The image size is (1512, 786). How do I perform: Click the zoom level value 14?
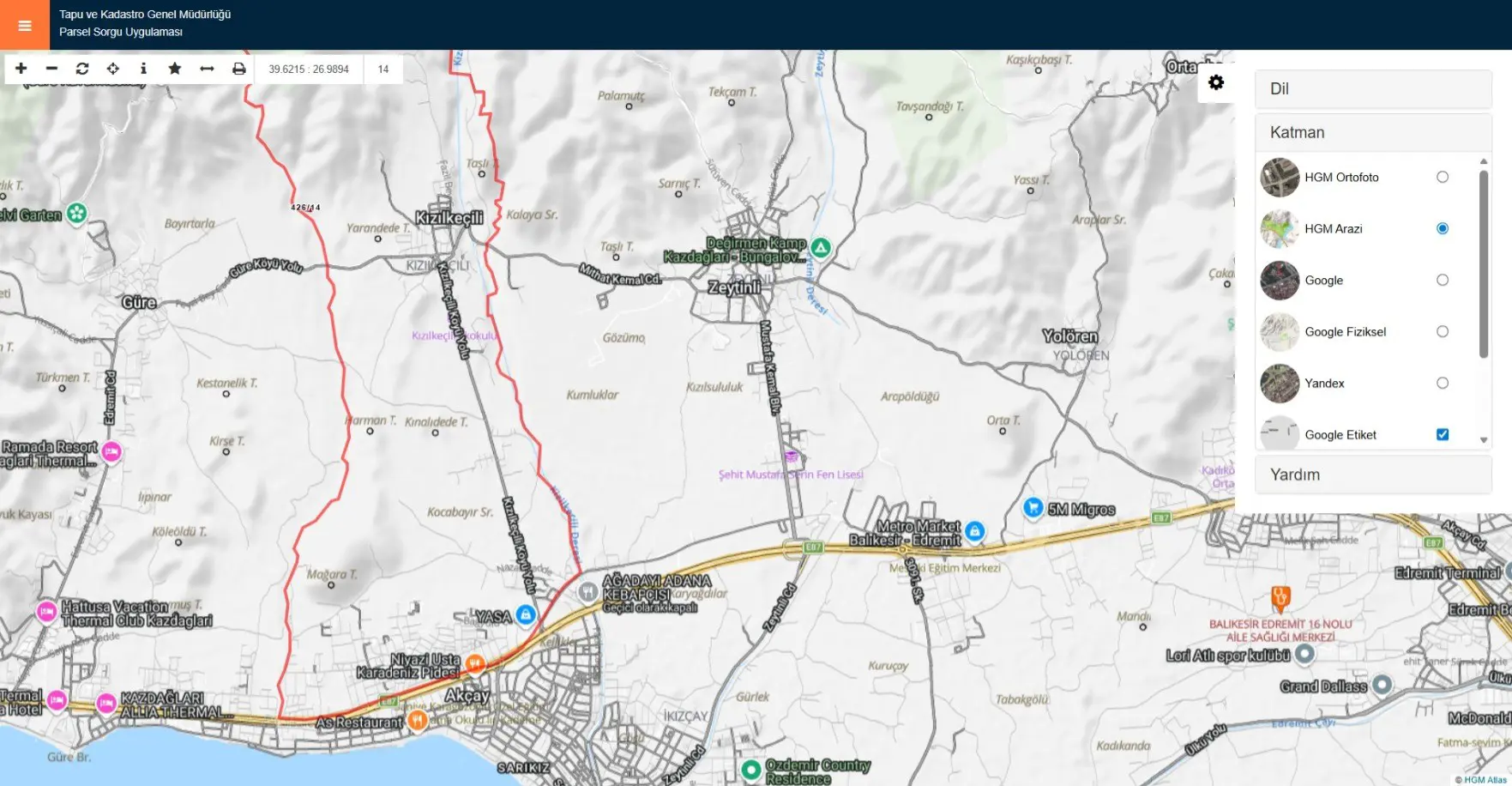[x=383, y=70]
